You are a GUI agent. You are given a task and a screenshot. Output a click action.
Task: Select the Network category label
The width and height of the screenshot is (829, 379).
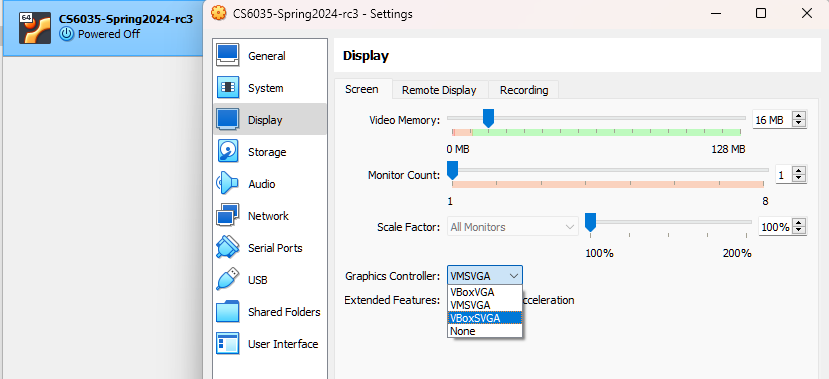pyautogui.click(x=268, y=216)
